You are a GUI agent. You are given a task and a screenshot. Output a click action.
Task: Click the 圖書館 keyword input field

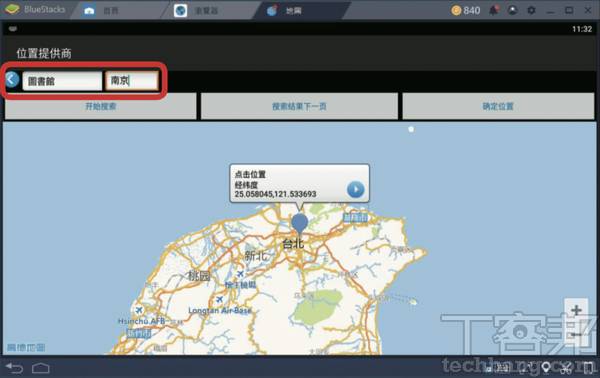coord(62,81)
